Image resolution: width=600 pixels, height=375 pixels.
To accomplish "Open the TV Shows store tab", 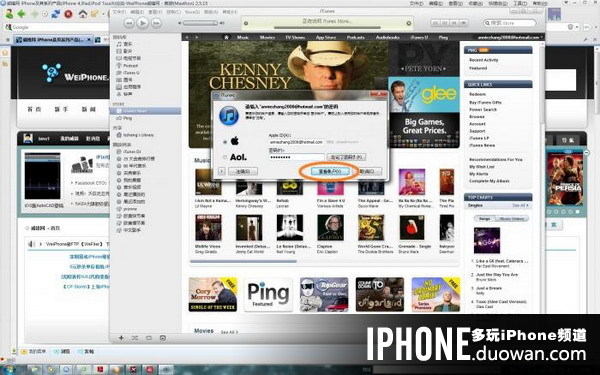I will [x=295, y=37].
